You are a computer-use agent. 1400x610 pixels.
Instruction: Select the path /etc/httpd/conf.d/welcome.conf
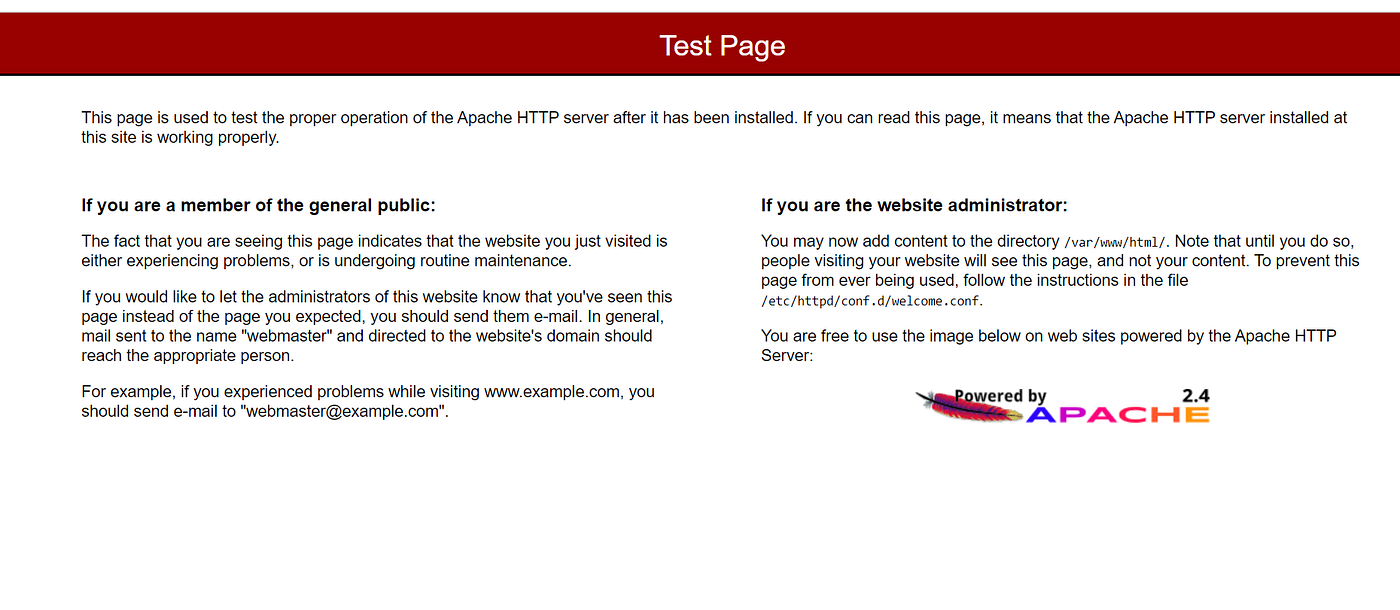point(868,300)
